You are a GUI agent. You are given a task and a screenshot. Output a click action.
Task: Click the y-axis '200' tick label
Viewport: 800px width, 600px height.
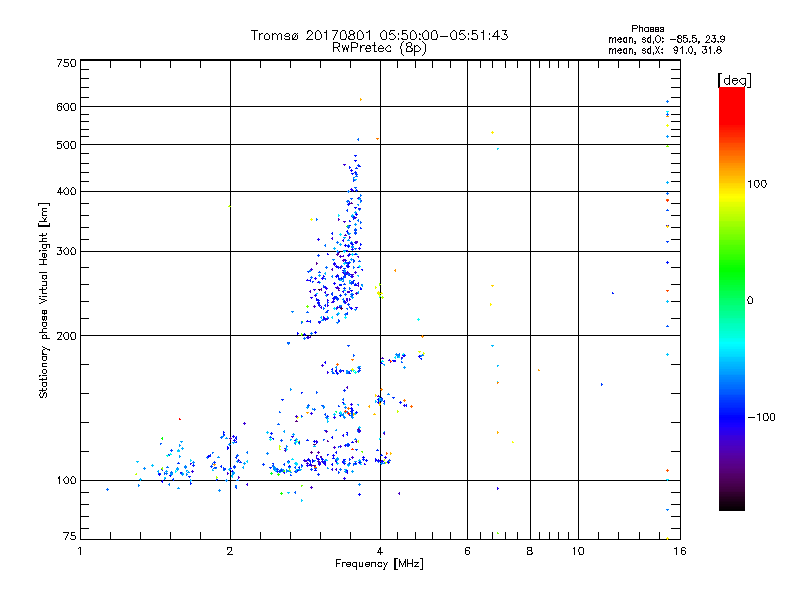pos(66,336)
